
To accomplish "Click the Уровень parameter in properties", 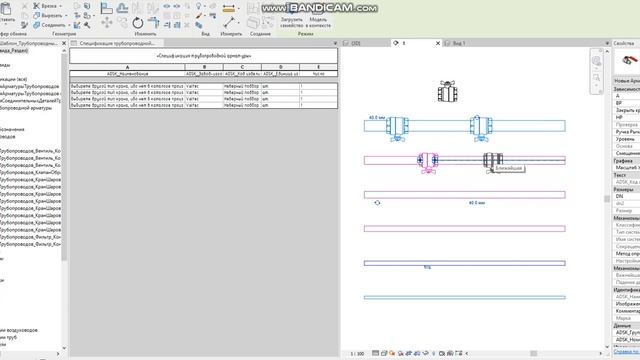I will click(x=627, y=139).
